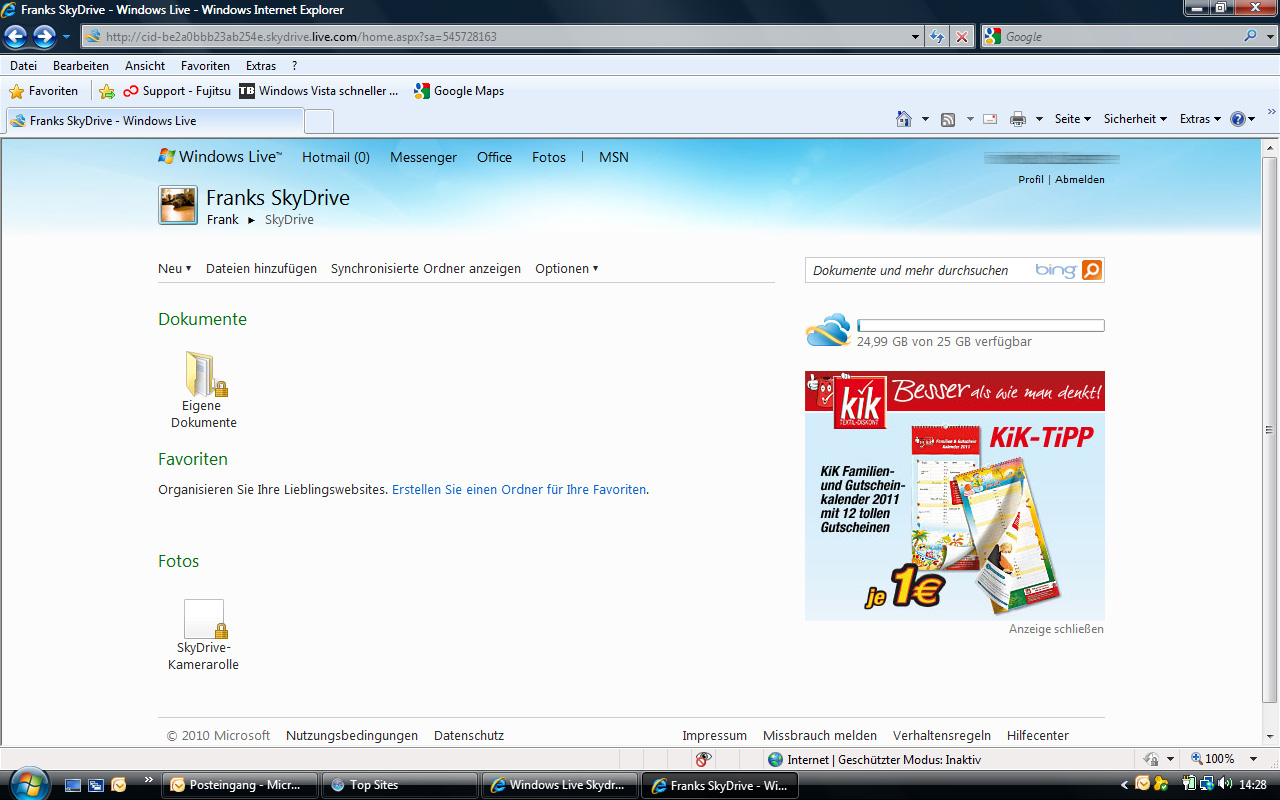This screenshot has width=1280, height=800.
Task: Go to home page via house icon
Action: pyautogui.click(x=904, y=119)
